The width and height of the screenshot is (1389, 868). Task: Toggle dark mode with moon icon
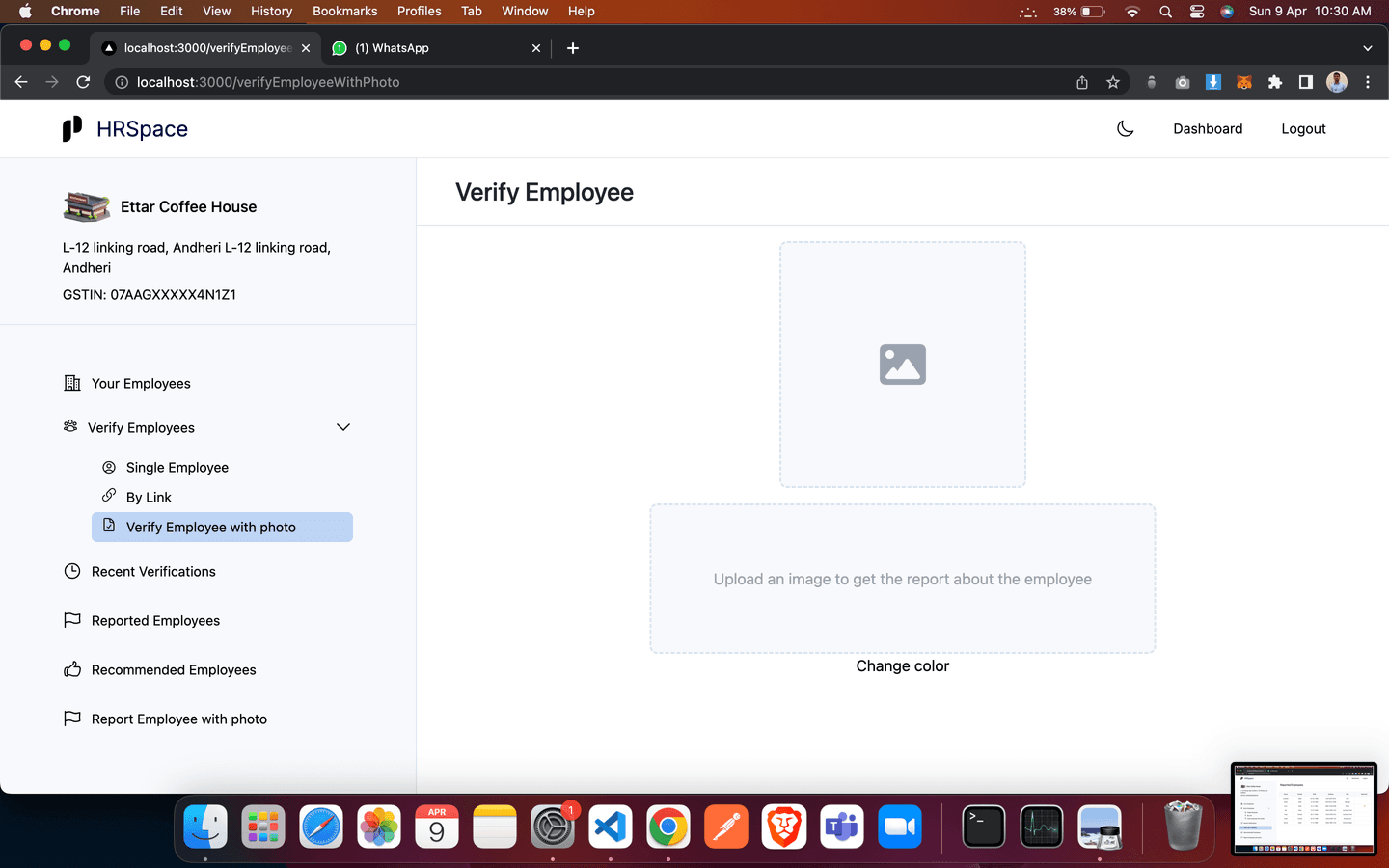click(x=1125, y=128)
